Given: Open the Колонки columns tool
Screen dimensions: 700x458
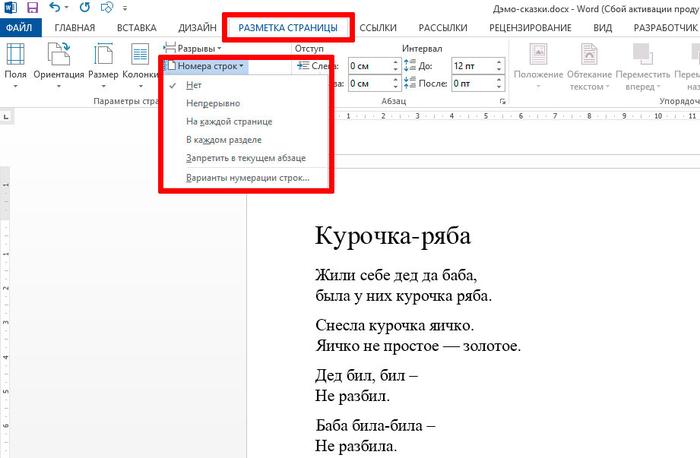Looking at the screenshot, I should [140, 63].
